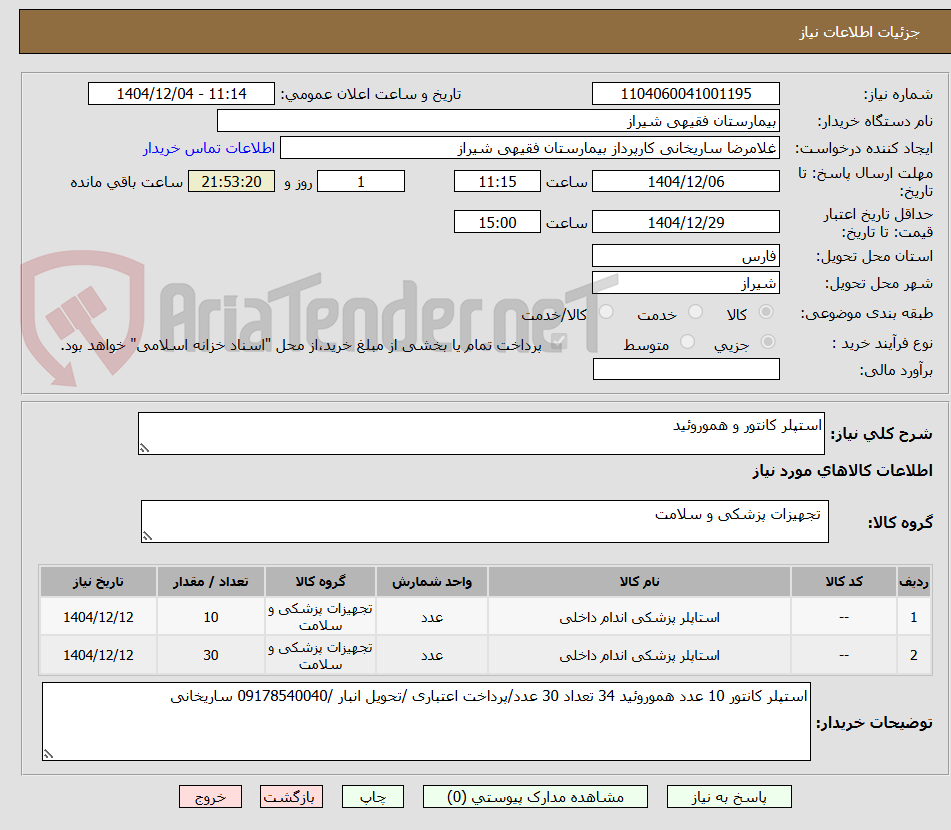
Task: Click the date 1404/12/12 in row 1
Action: tap(98, 617)
